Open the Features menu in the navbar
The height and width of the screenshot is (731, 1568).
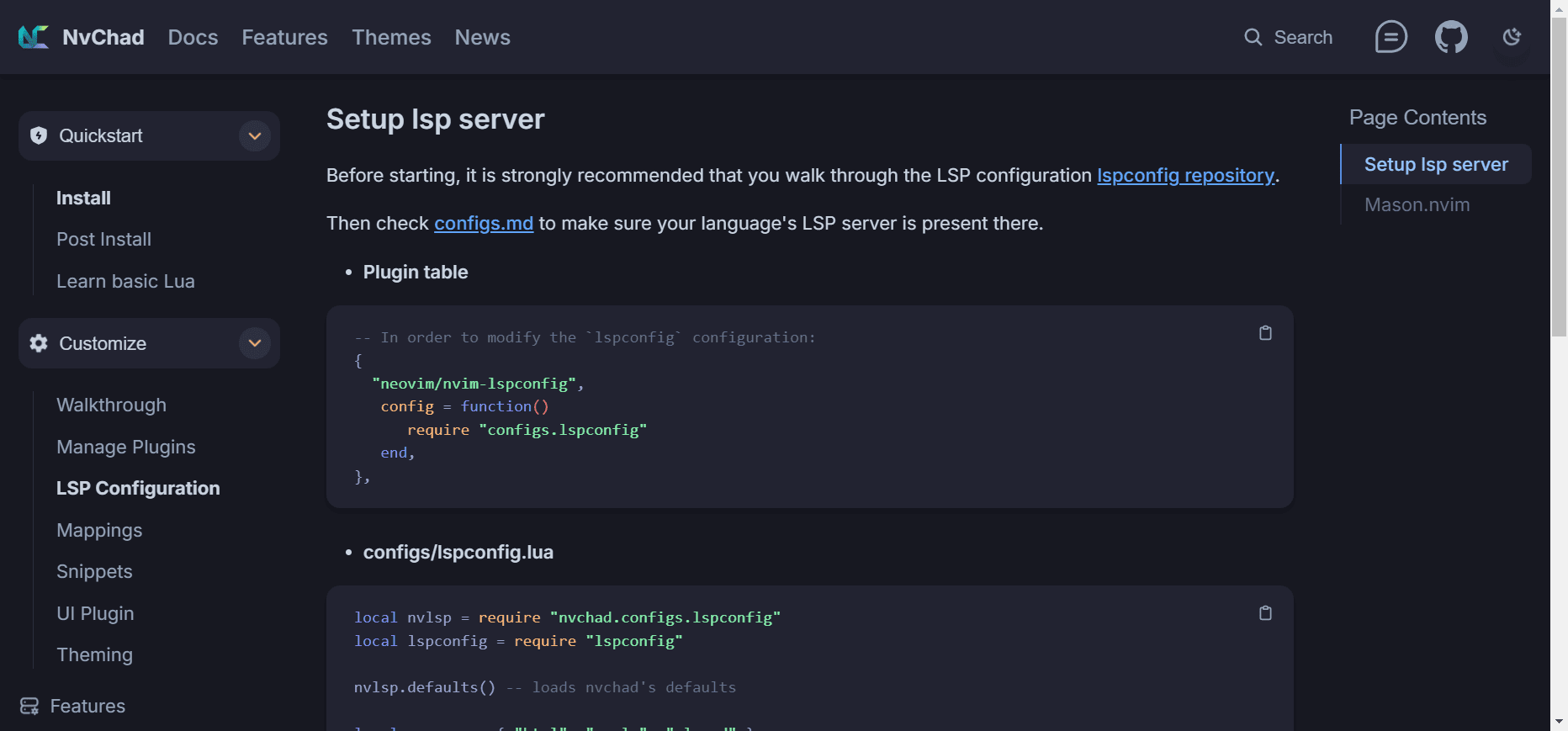284,37
